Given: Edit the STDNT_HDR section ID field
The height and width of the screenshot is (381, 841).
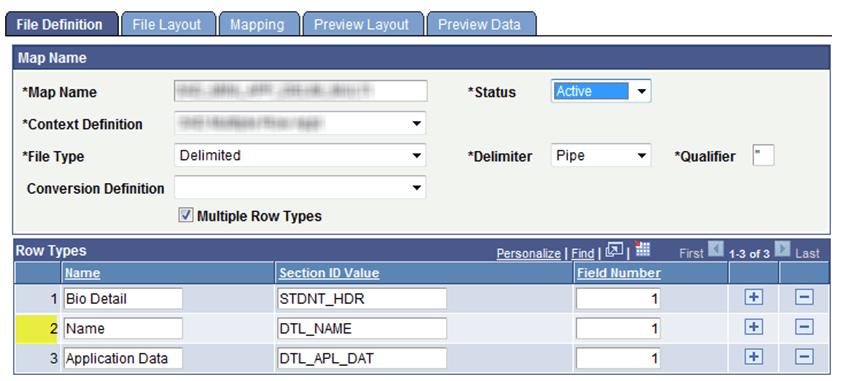Looking at the screenshot, I should 362,298.
